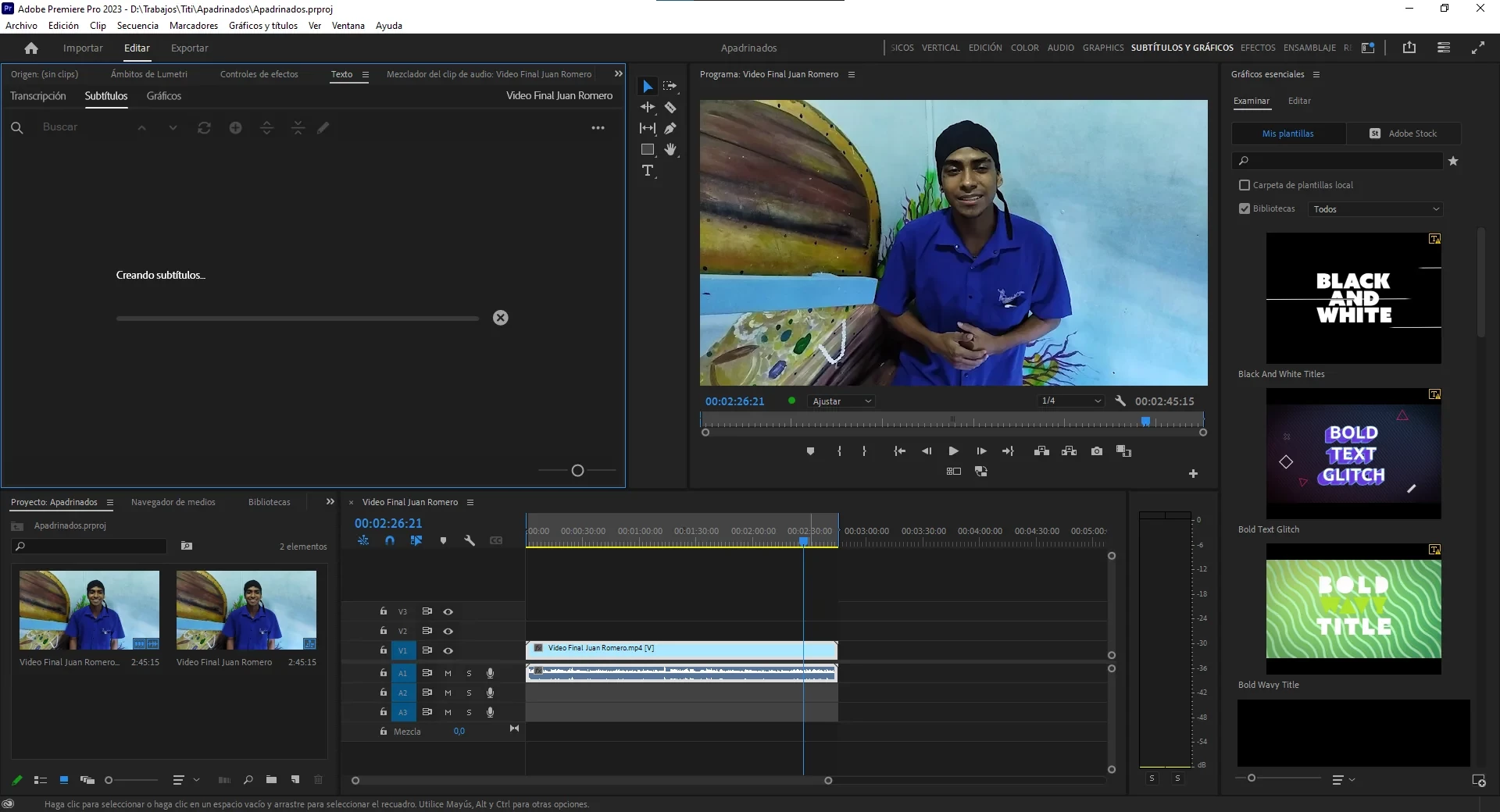1500x812 pixels.
Task: Open the 1/4 playback resolution dropdown
Action: tap(1070, 401)
